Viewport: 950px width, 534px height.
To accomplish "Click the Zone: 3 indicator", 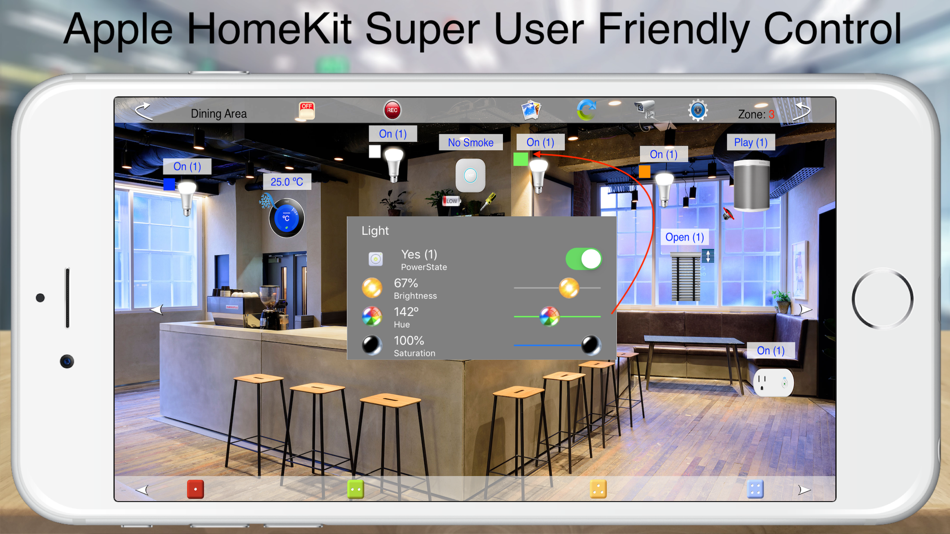I will (756, 114).
